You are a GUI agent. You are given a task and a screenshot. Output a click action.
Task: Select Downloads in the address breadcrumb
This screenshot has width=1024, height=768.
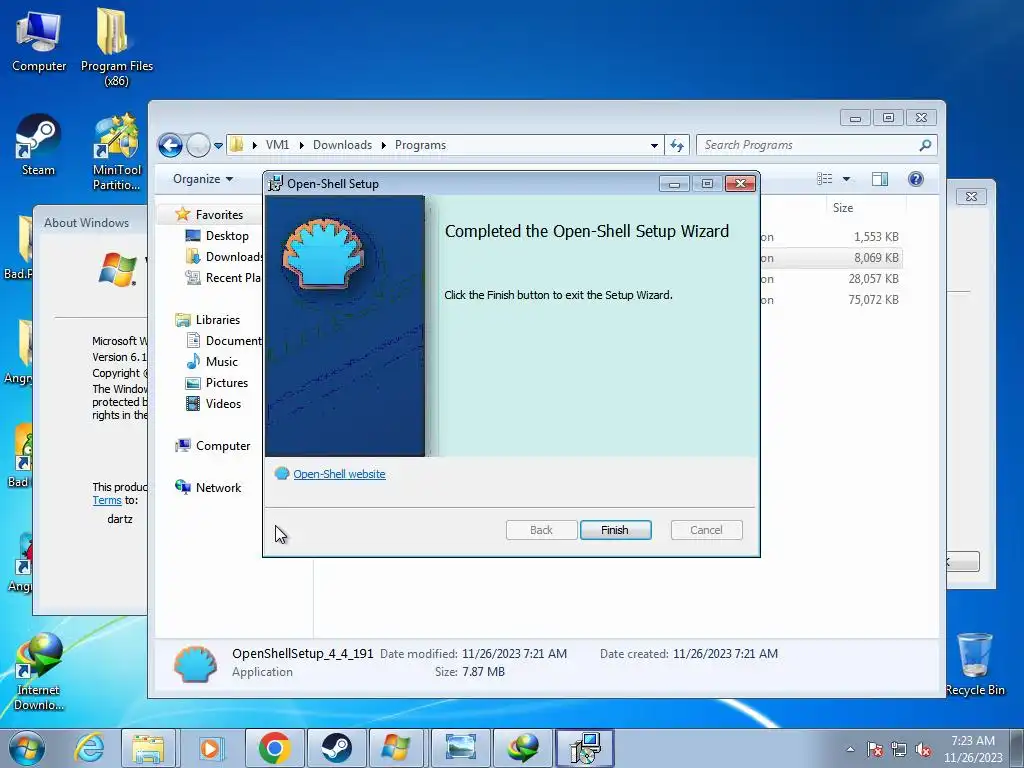coord(342,145)
